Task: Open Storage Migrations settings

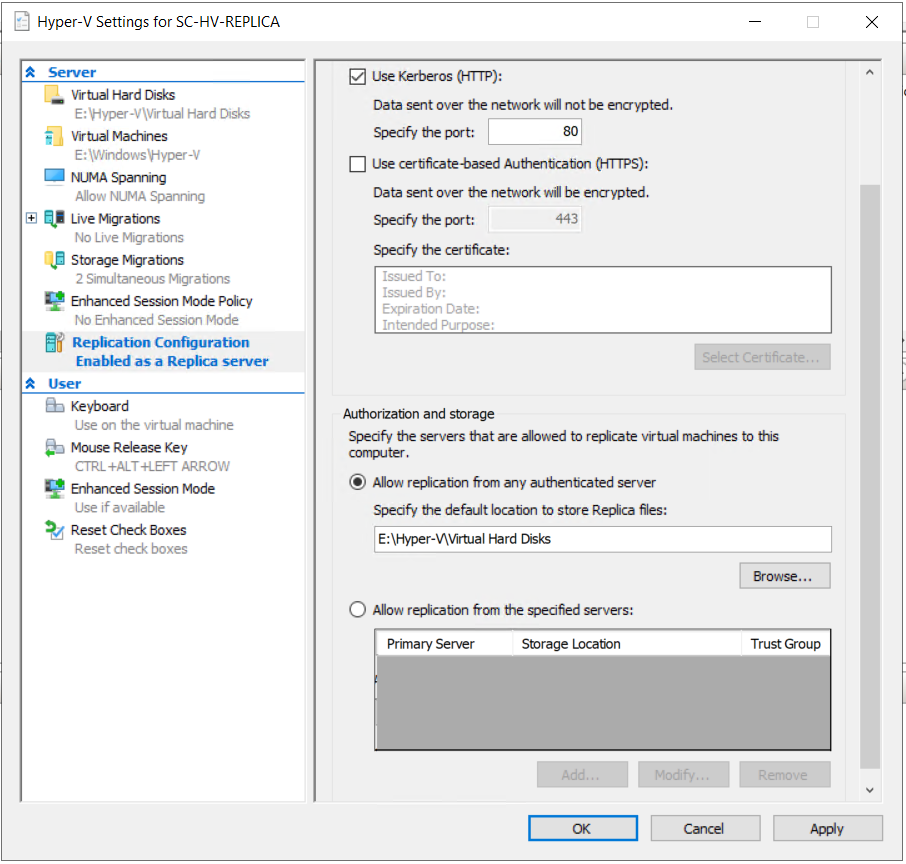Action: click(x=127, y=260)
